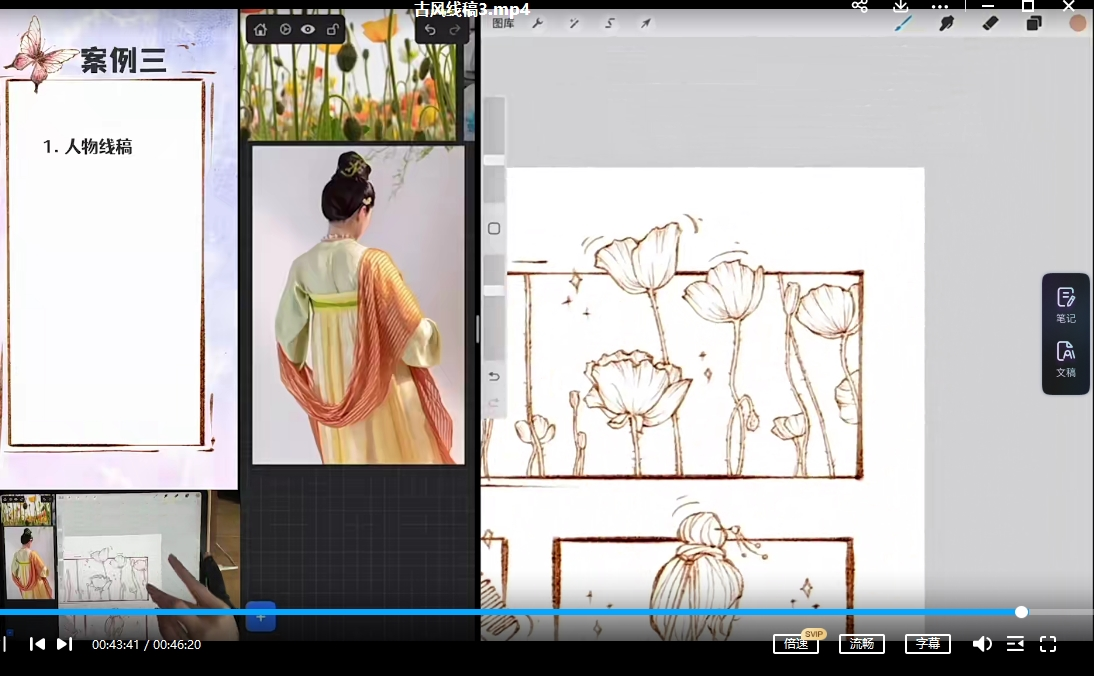Open the 流畅 video quality menu
1094x676 pixels.
click(861, 644)
